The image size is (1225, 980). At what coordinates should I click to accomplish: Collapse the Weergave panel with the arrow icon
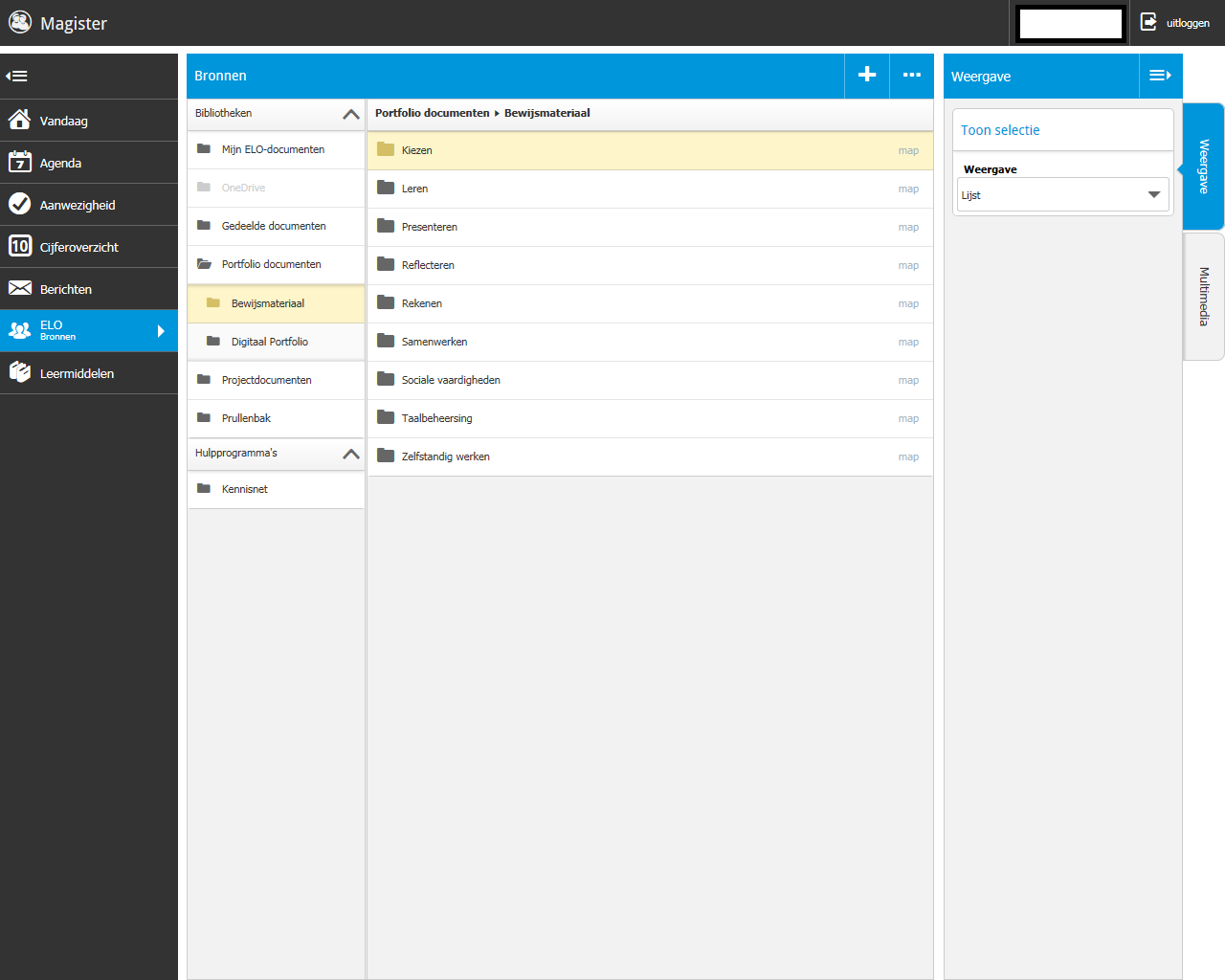coord(1160,76)
